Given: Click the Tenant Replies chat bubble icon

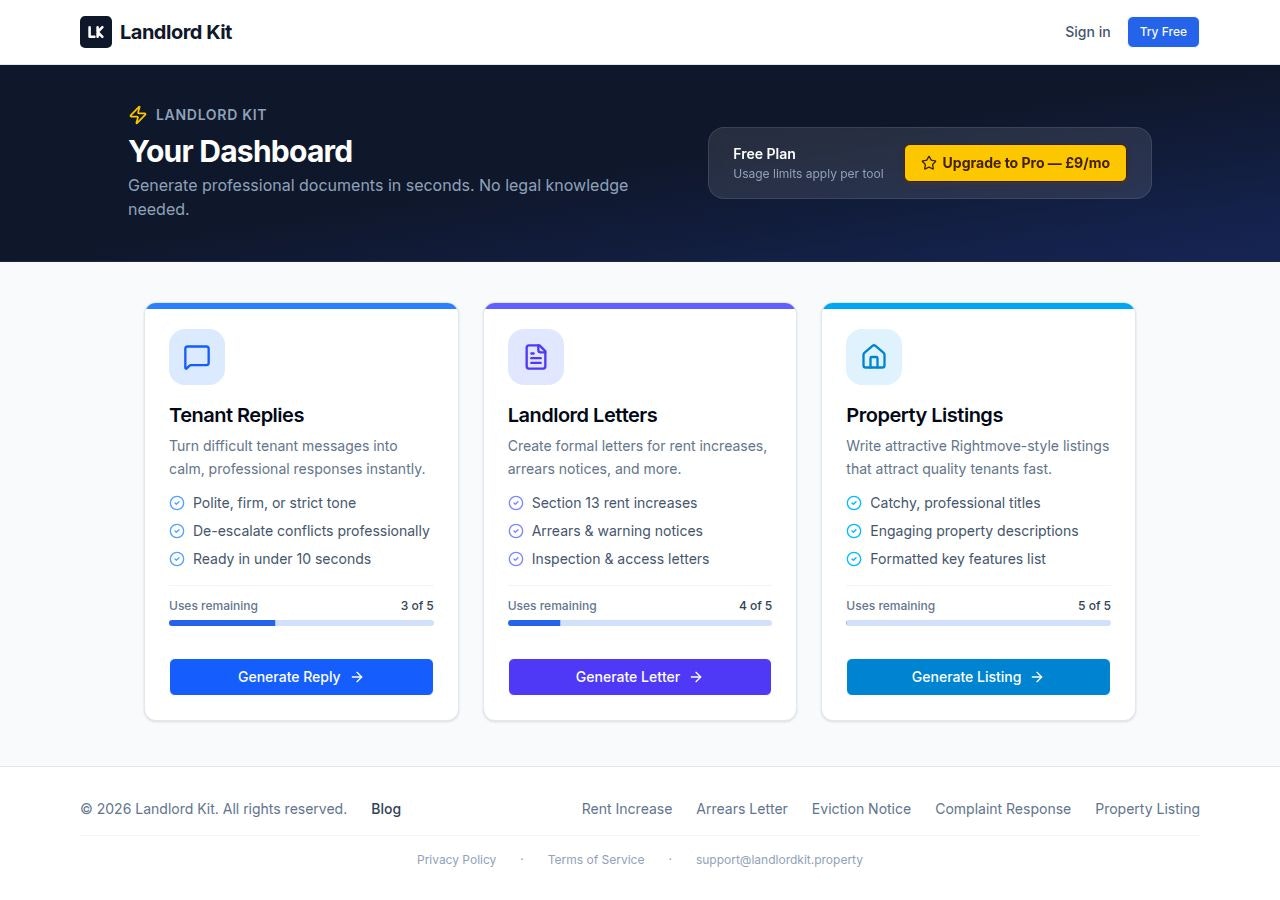Looking at the screenshot, I should [197, 357].
